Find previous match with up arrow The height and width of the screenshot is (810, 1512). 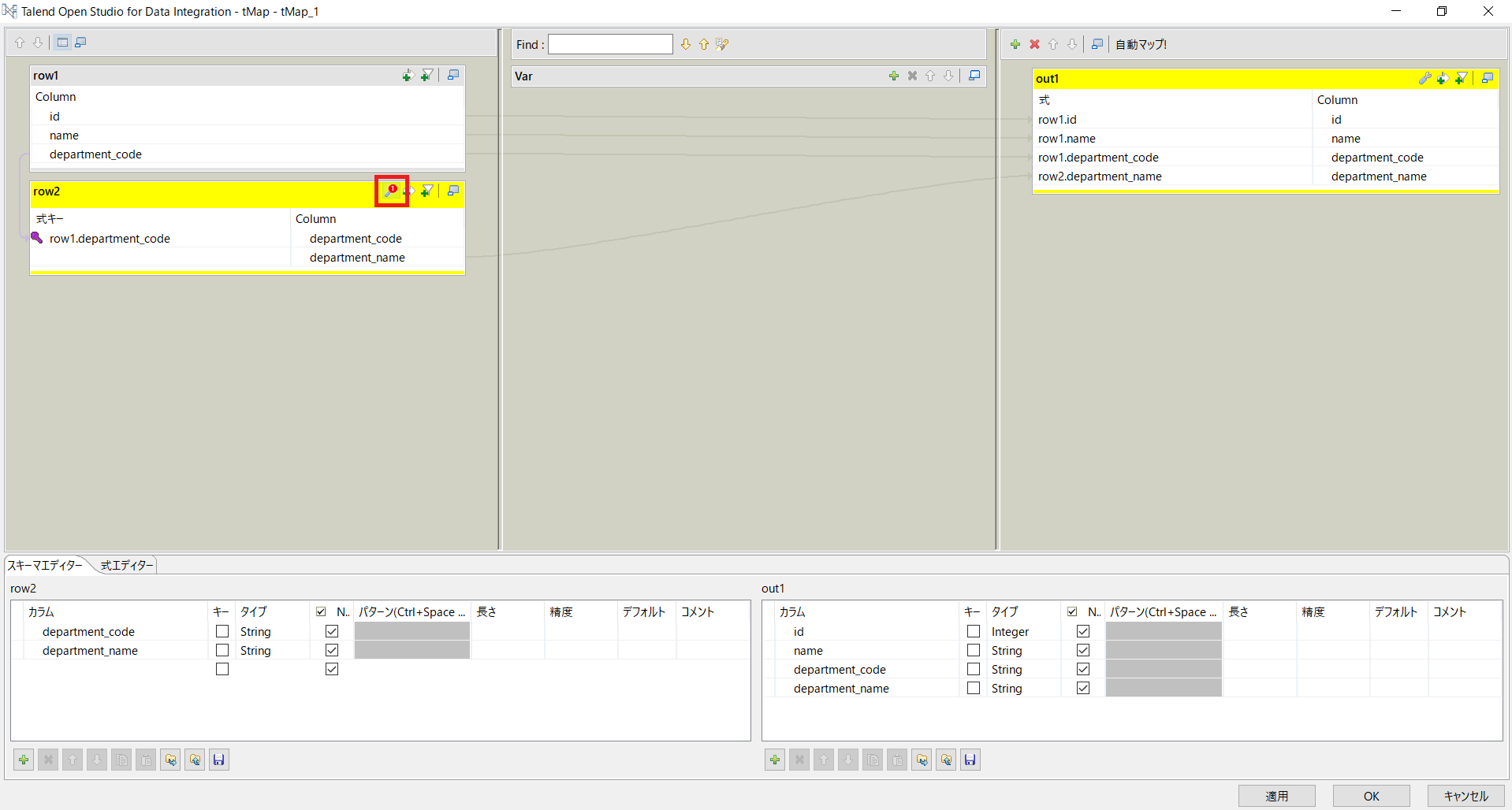(704, 44)
